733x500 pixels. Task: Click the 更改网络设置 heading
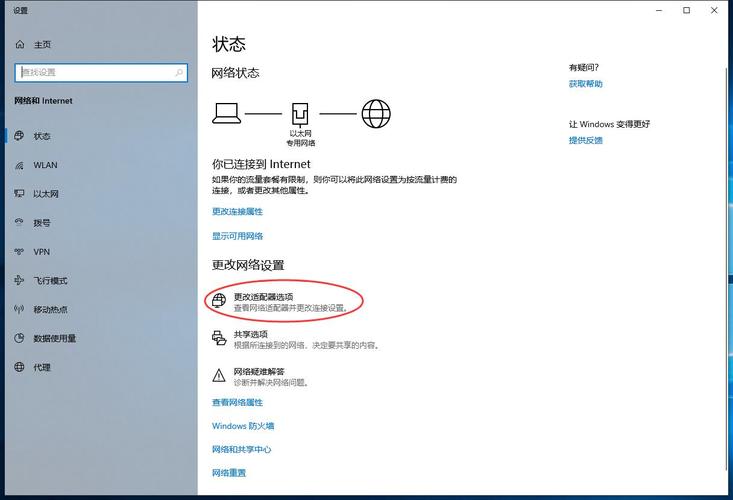248,265
